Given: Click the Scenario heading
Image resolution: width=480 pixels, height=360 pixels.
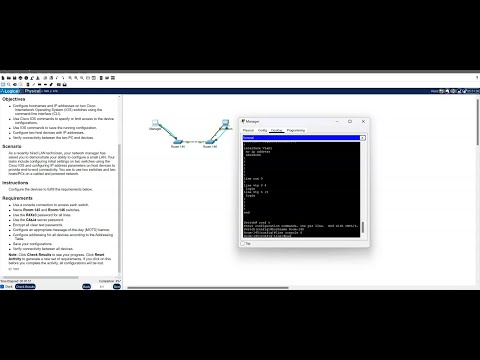Looking at the screenshot, I should [x=12, y=146].
